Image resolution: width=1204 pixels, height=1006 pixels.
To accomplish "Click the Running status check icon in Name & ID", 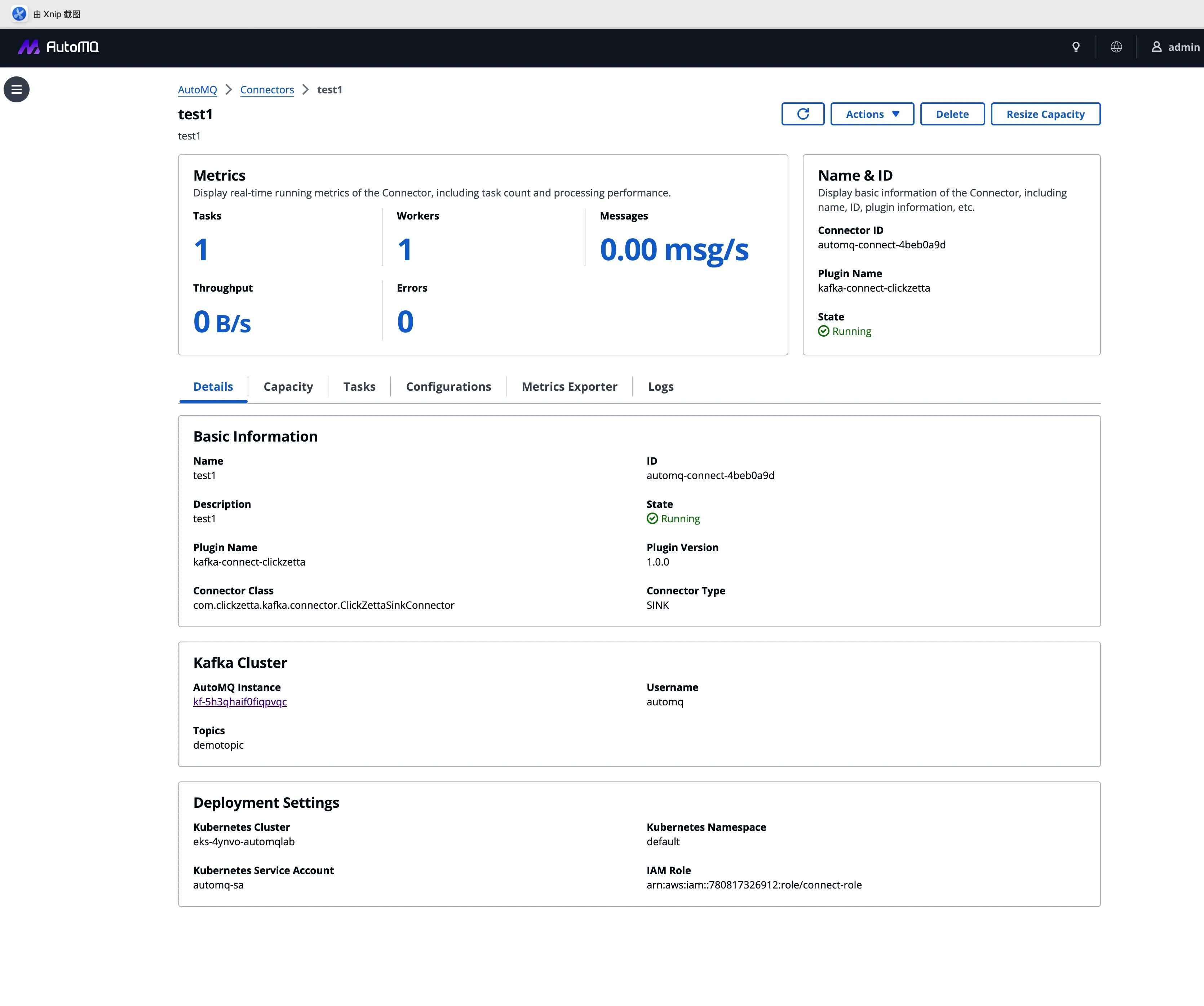I will coord(823,331).
